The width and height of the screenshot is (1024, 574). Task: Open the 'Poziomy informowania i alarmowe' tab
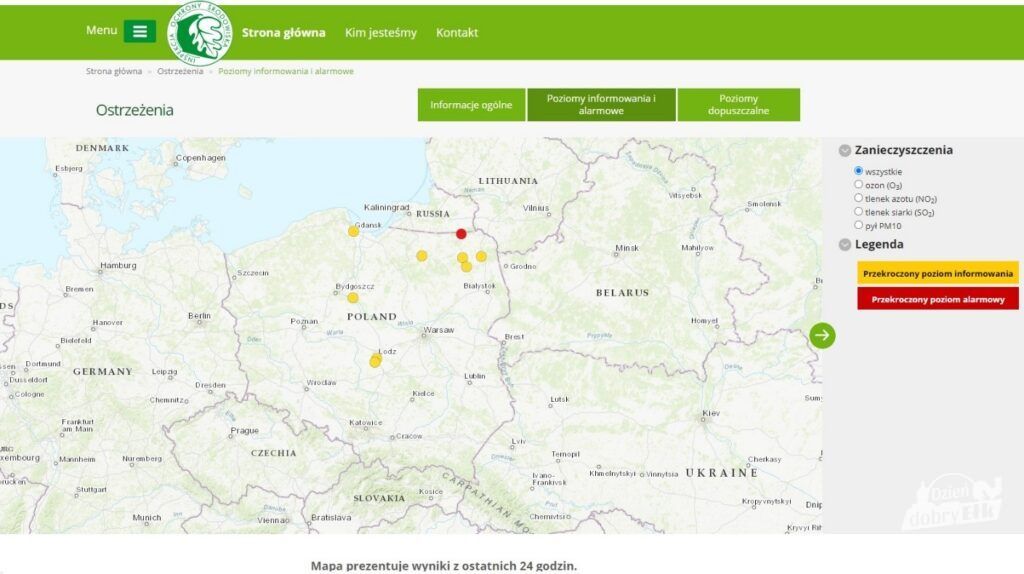tap(601, 105)
